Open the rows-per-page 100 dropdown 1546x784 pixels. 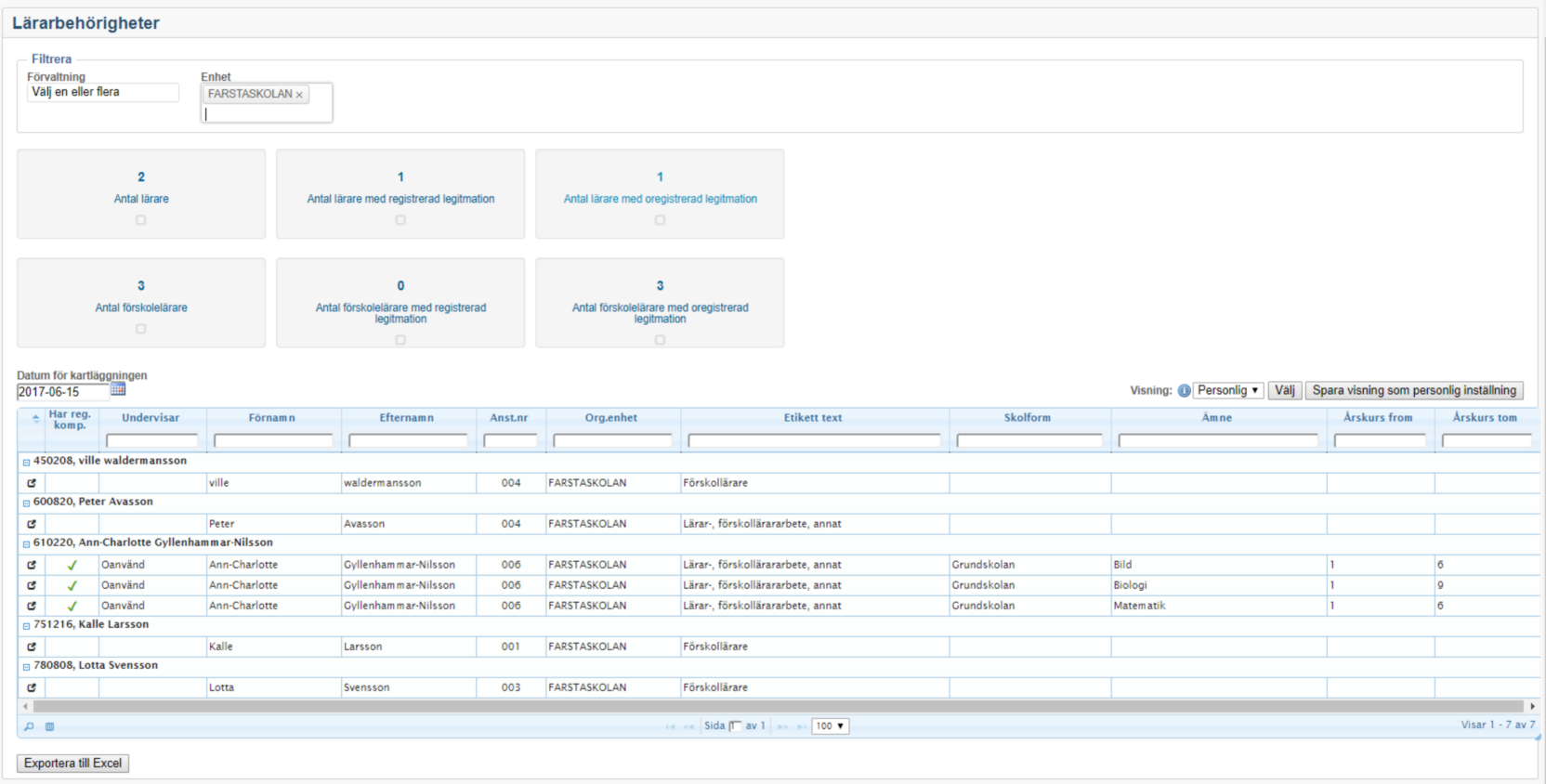click(x=830, y=726)
